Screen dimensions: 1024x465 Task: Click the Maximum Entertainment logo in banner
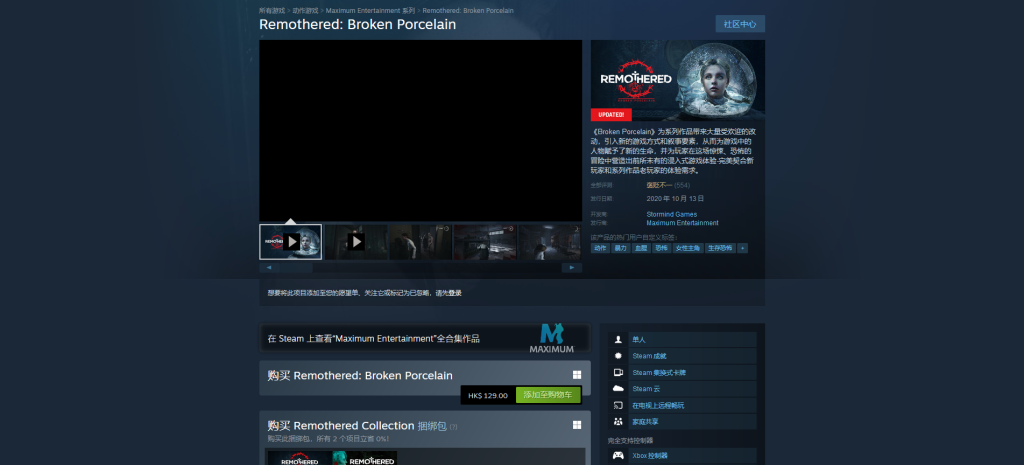click(552, 338)
